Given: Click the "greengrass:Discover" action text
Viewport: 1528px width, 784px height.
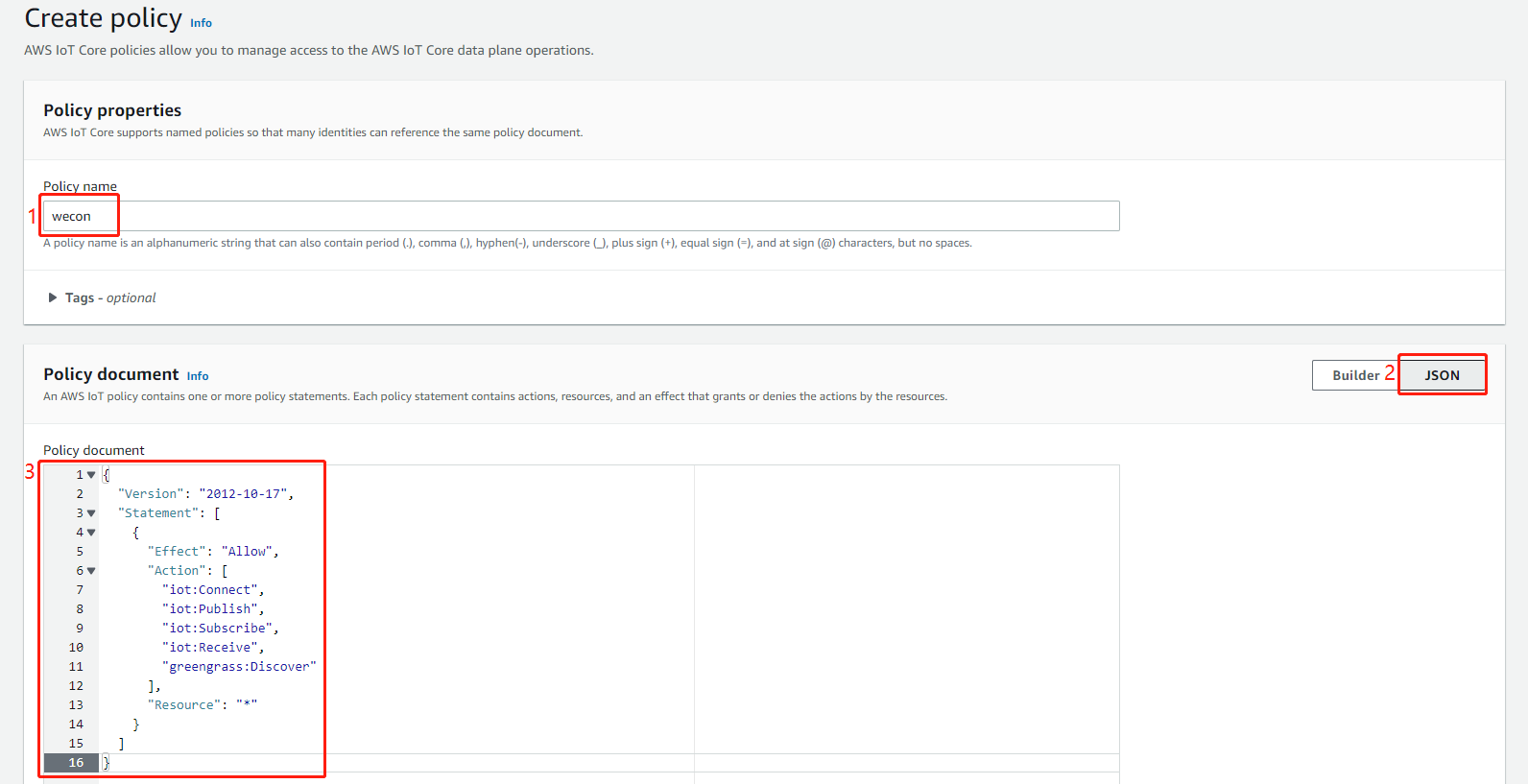Looking at the screenshot, I should click(239, 667).
